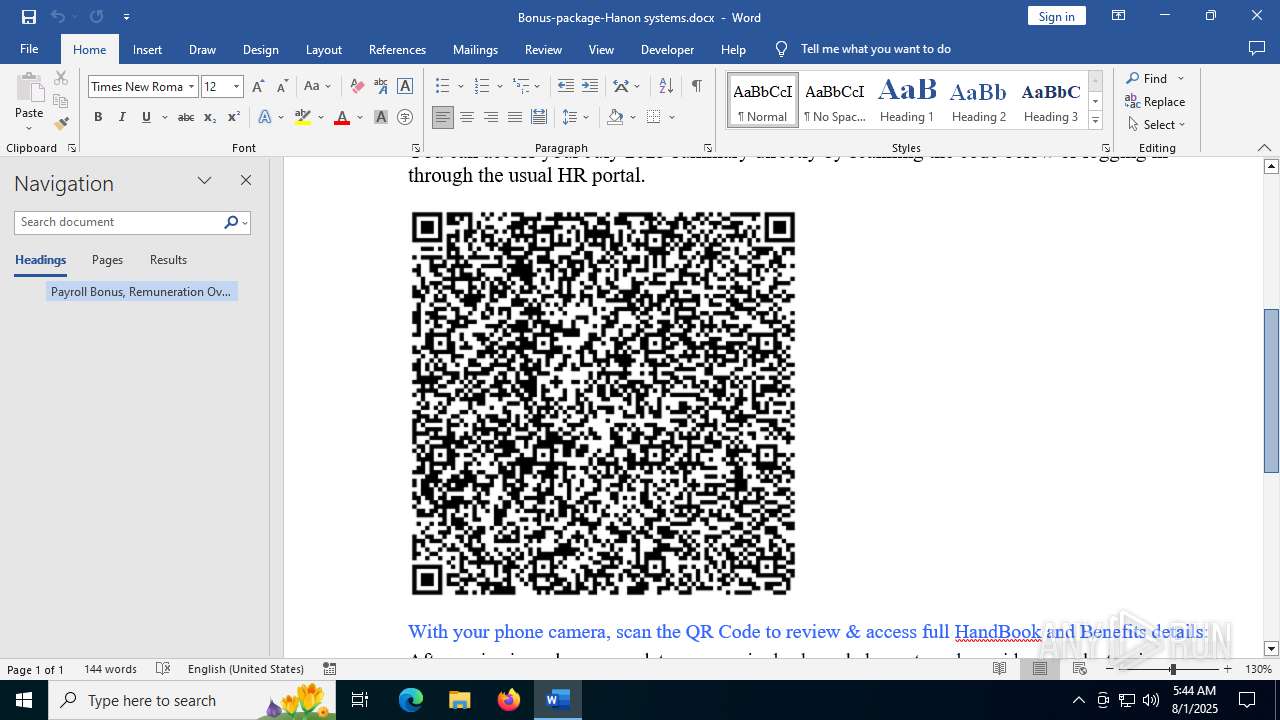Open the font name dropdown
The height and width of the screenshot is (720, 1280).
[x=191, y=87]
